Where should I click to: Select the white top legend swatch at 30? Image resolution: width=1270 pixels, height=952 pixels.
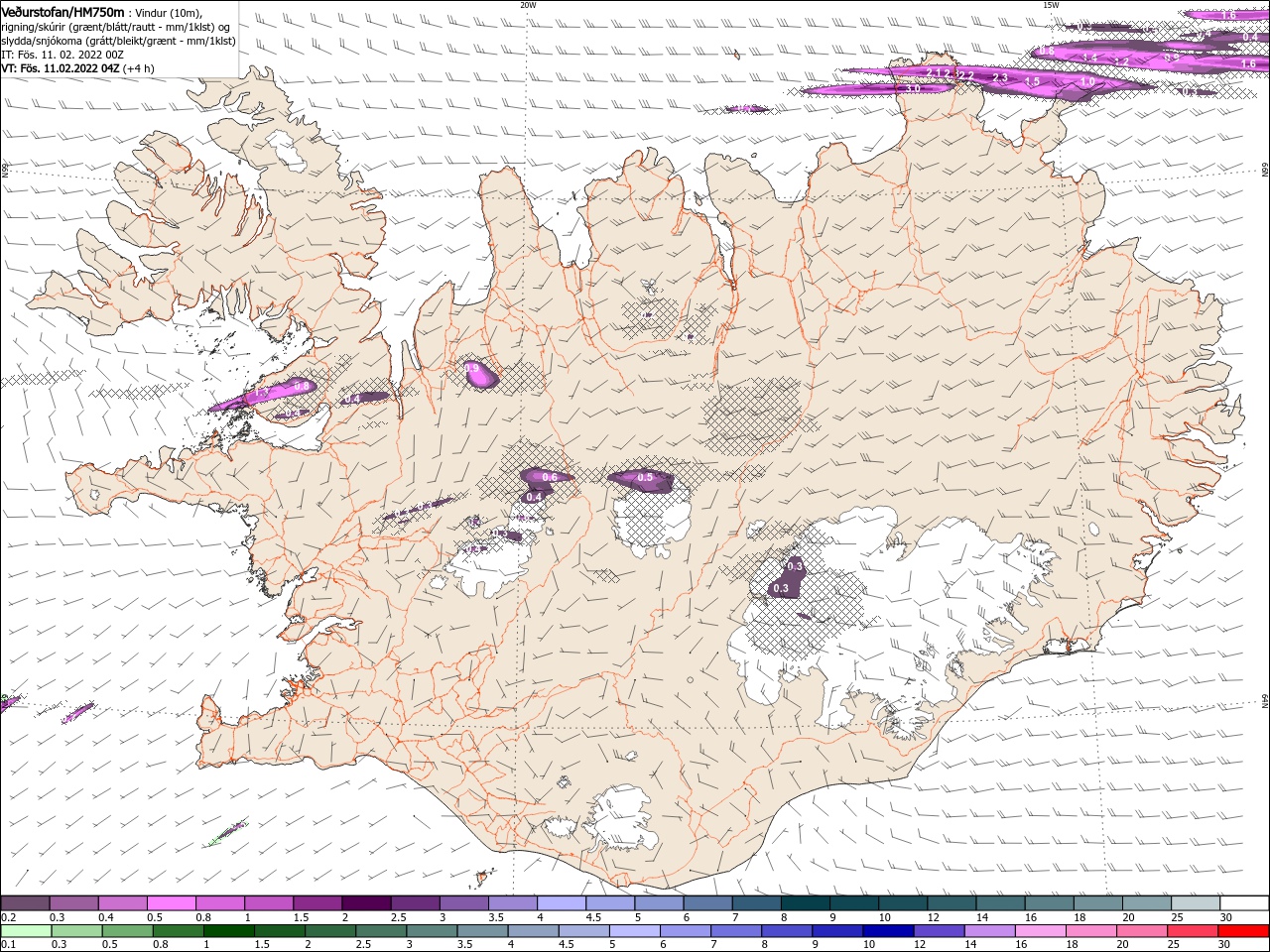(x=1244, y=903)
